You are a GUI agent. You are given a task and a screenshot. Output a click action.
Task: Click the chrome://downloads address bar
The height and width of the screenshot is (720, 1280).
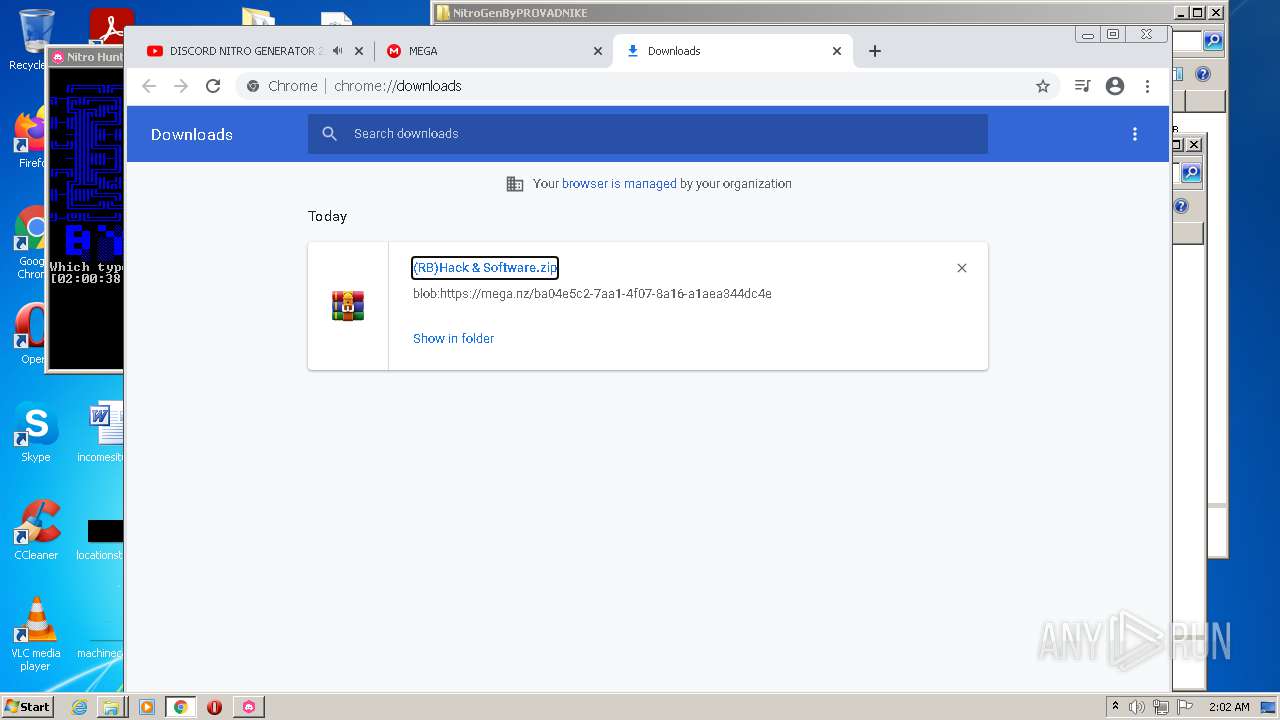pyautogui.click(x=648, y=86)
